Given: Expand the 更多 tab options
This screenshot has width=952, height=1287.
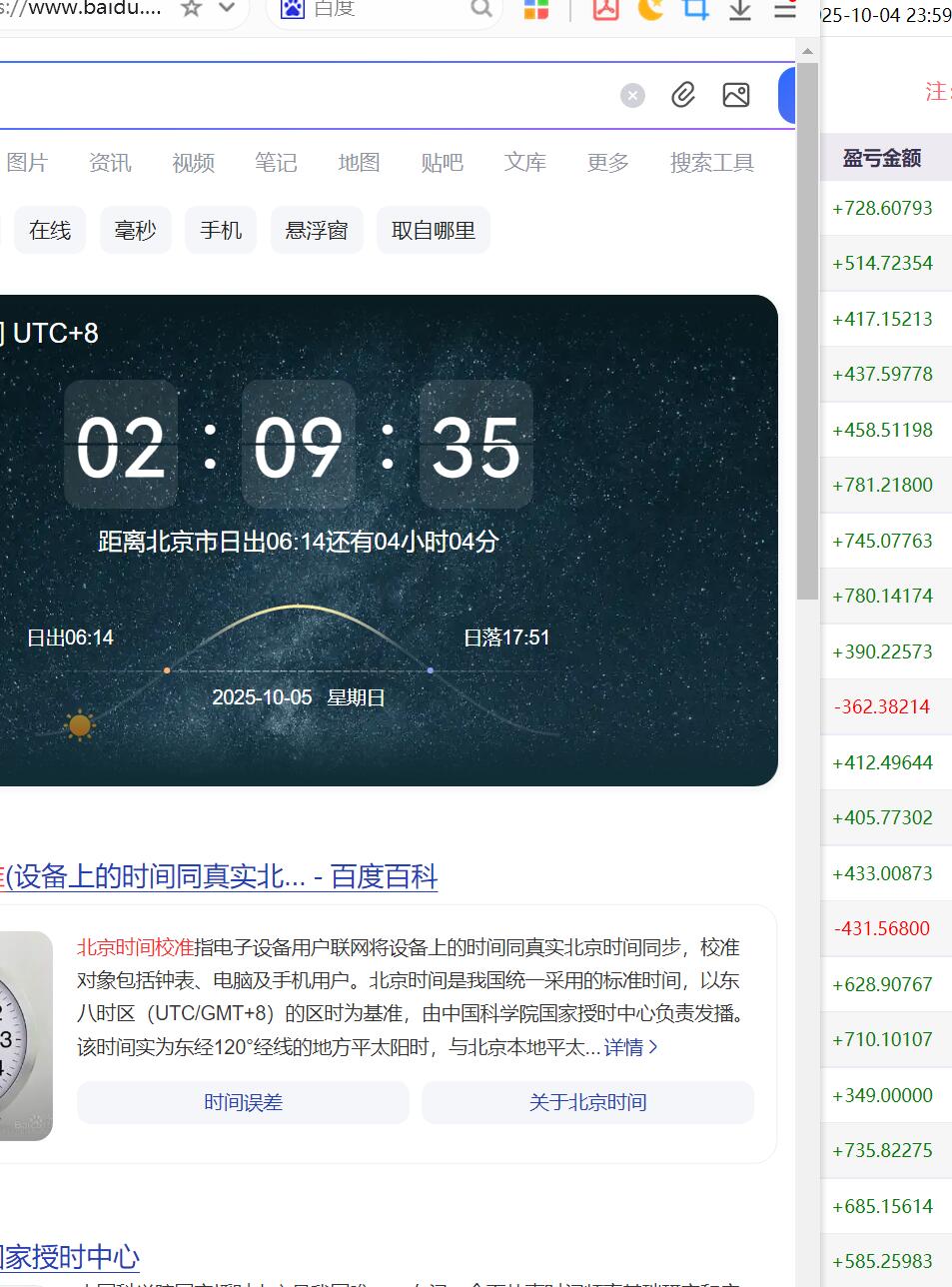Looking at the screenshot, I should pos(607,162).
